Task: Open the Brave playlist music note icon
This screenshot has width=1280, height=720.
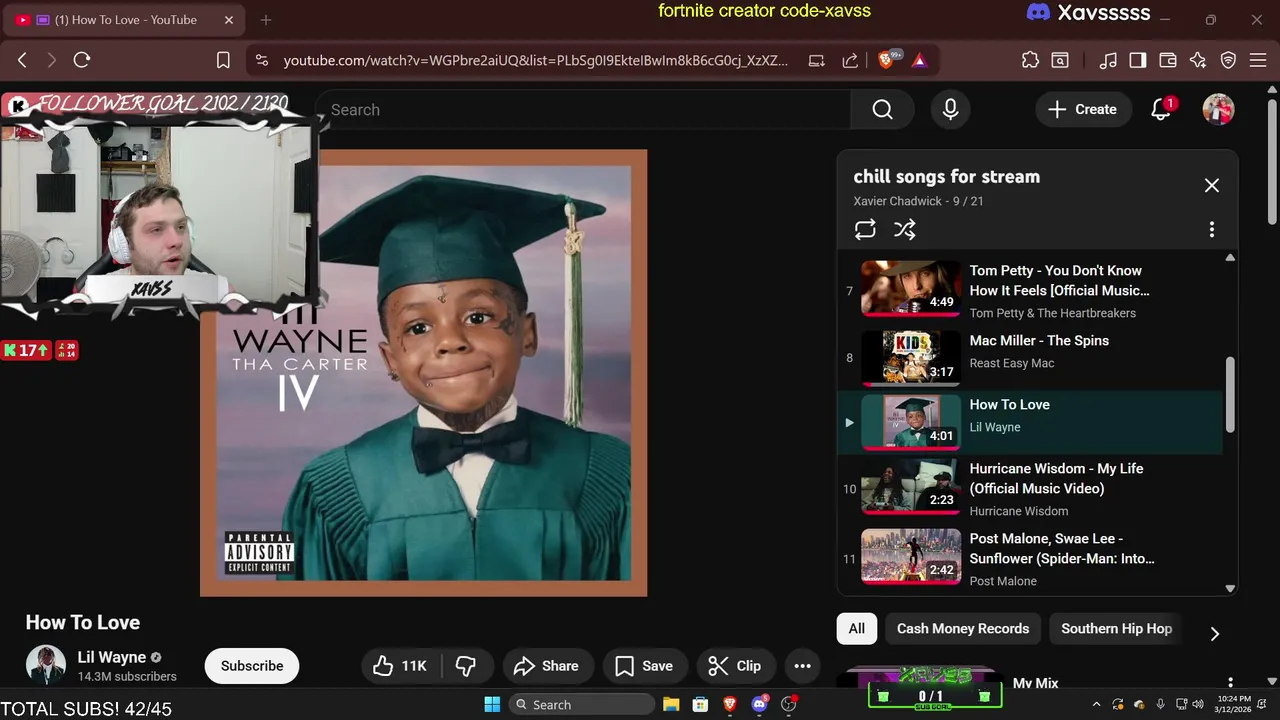Action: 1108,60
